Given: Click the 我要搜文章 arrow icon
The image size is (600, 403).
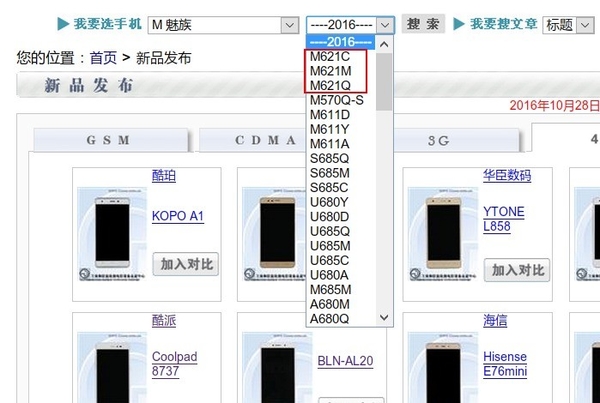Looking at the screenshot, I should coord(459,24).
